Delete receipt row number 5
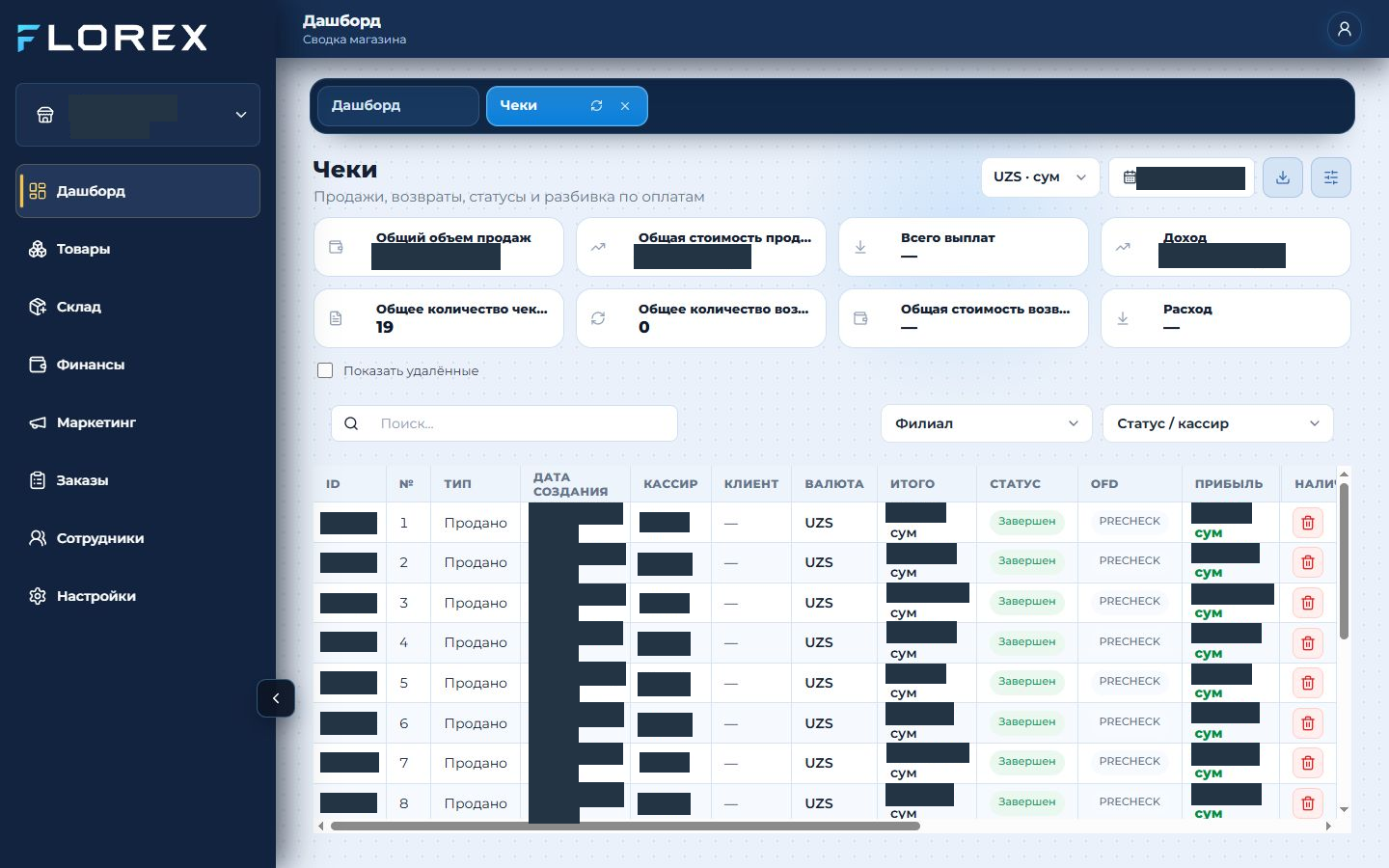This screenshot has height=868, width=1389. click(x=1308, y=683)
